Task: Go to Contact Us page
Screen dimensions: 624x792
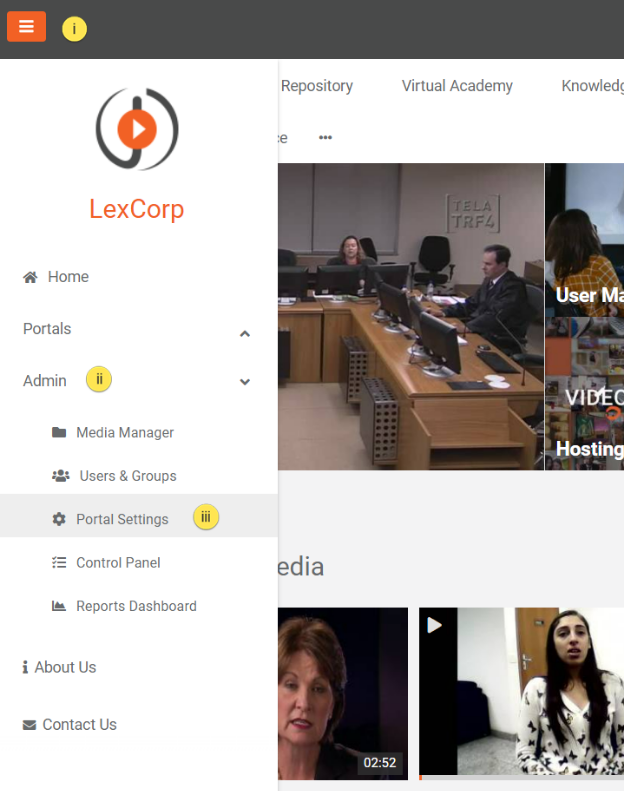Action: (x=80, y=725)
